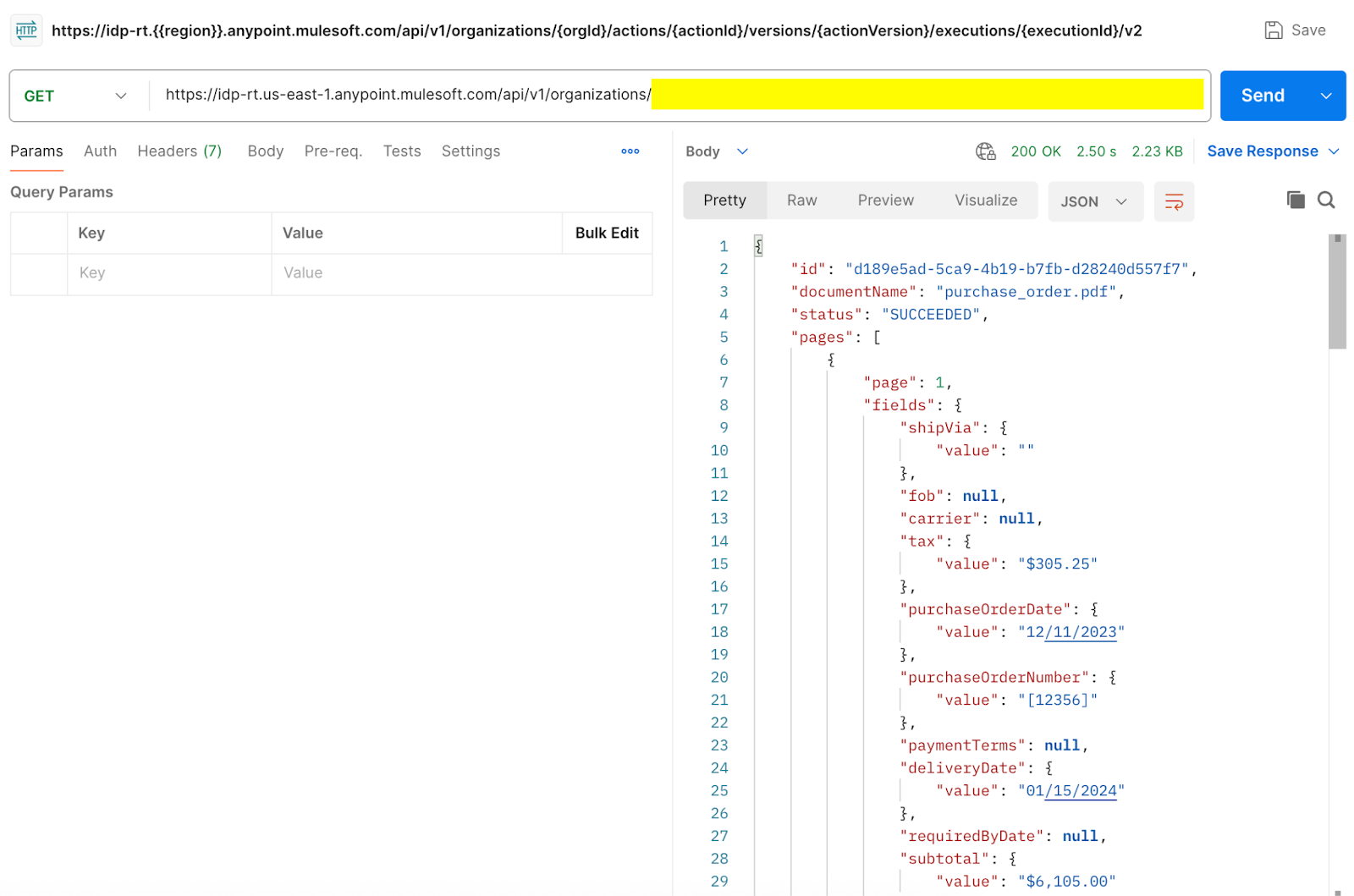Image resolution: width=1354 pixels, height=896 pixels.
Task: Save the request using the Save icon
Action: pos(1274,30)
